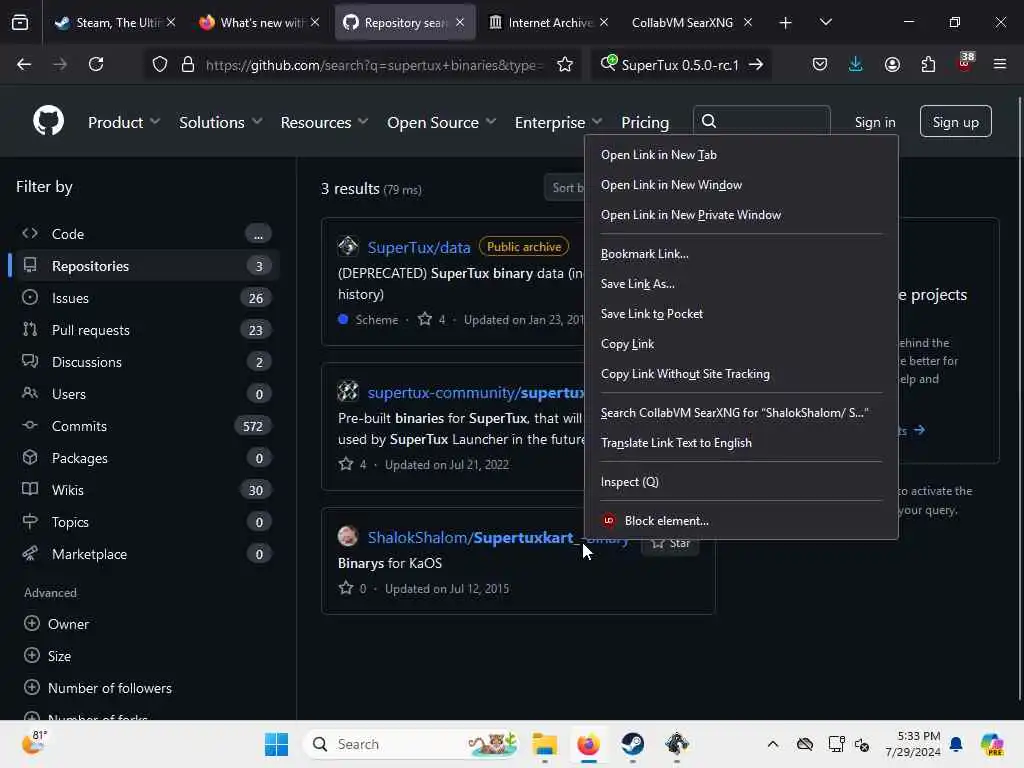Click the uBlock Origin icon with badge 38

[x=965, y=63]
